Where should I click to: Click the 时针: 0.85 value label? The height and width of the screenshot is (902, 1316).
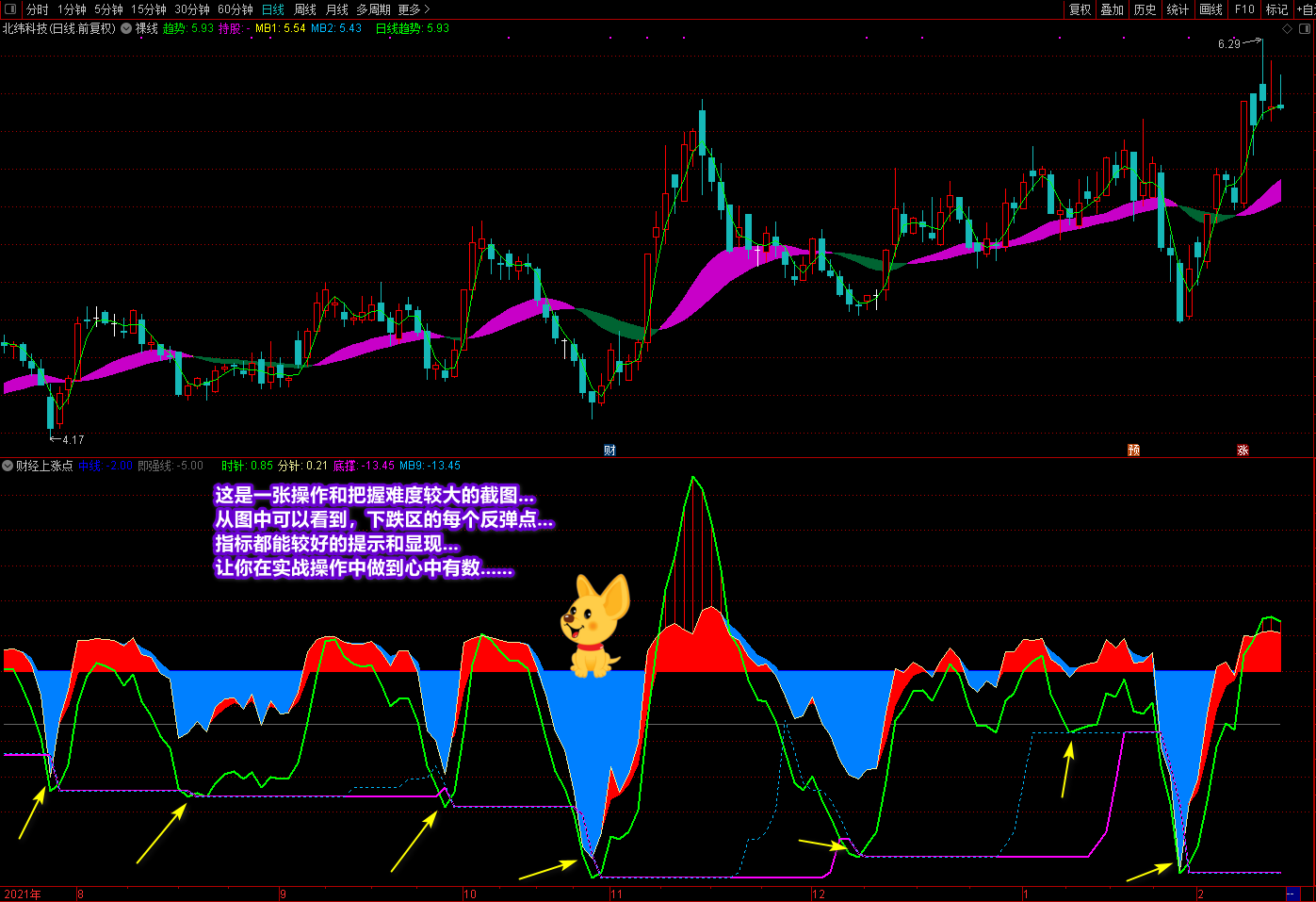pos(248,466)
